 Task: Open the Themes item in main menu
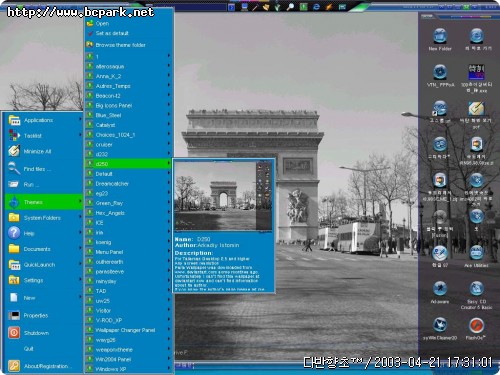point(44,202)
